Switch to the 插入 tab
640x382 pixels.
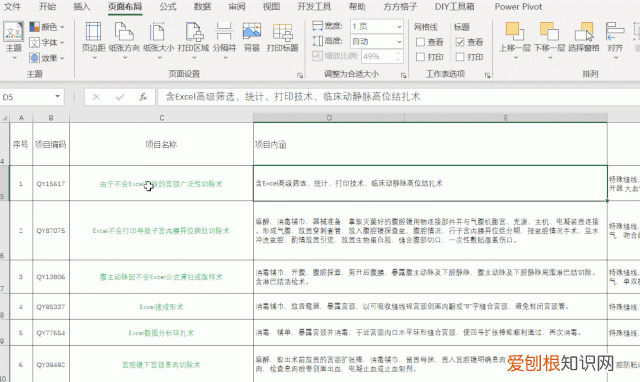click(82, 7)
